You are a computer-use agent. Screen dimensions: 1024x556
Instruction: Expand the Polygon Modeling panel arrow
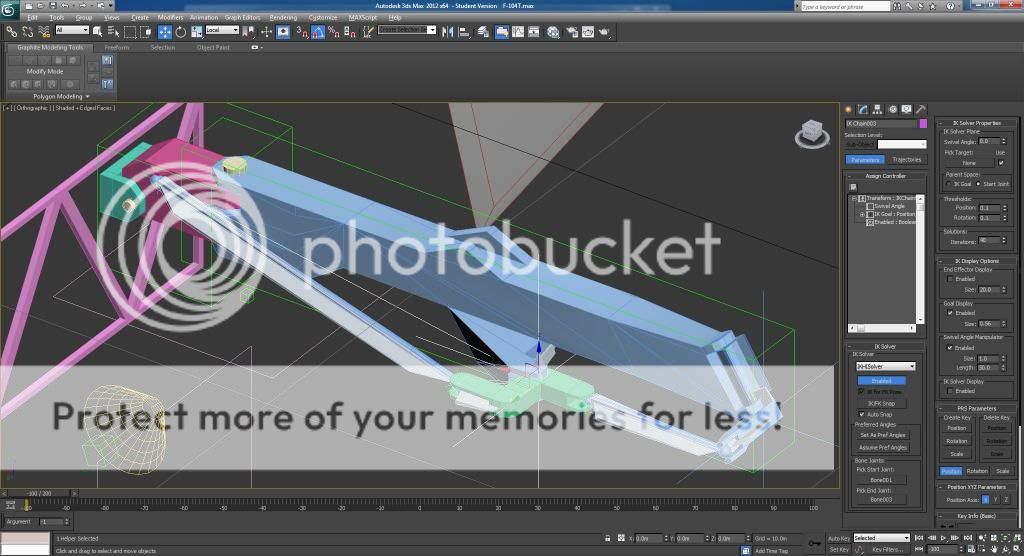coord(88,97)
